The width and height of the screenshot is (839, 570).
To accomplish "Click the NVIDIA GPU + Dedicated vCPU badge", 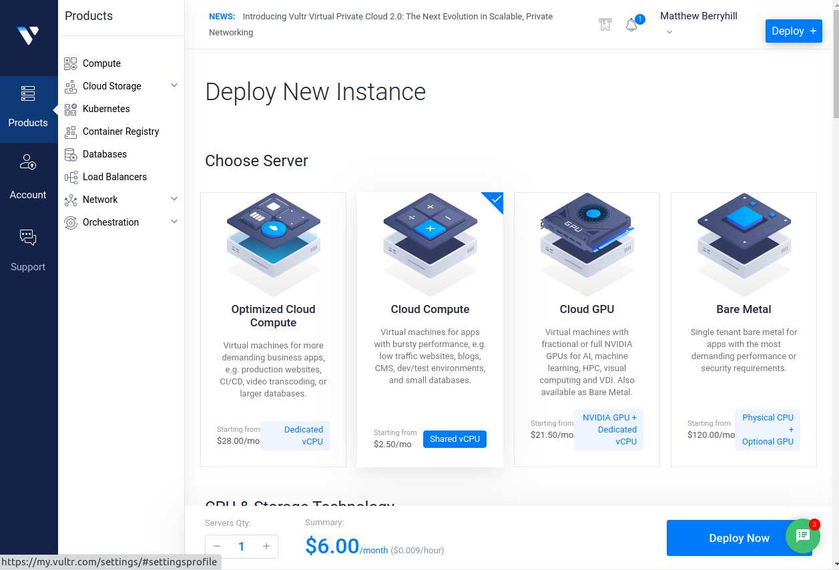I will click(609, 430).
